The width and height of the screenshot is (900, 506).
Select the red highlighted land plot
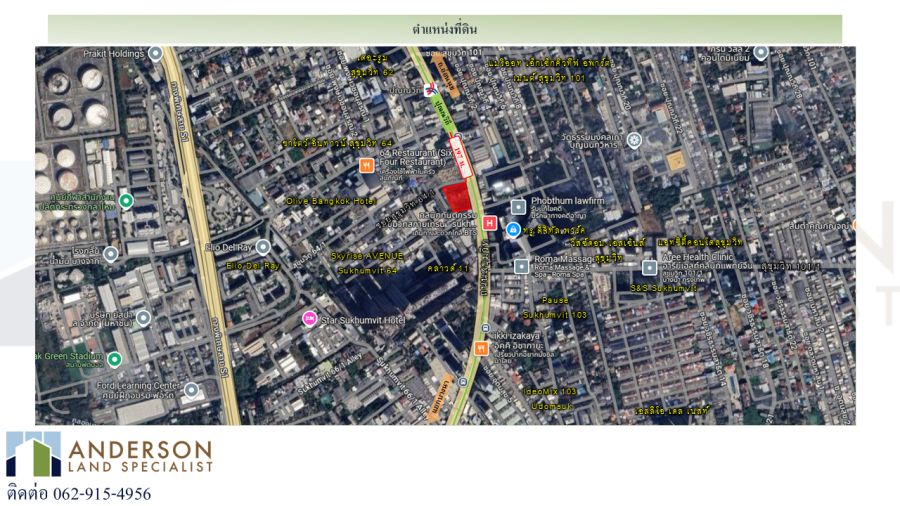[x=457, y=197]
